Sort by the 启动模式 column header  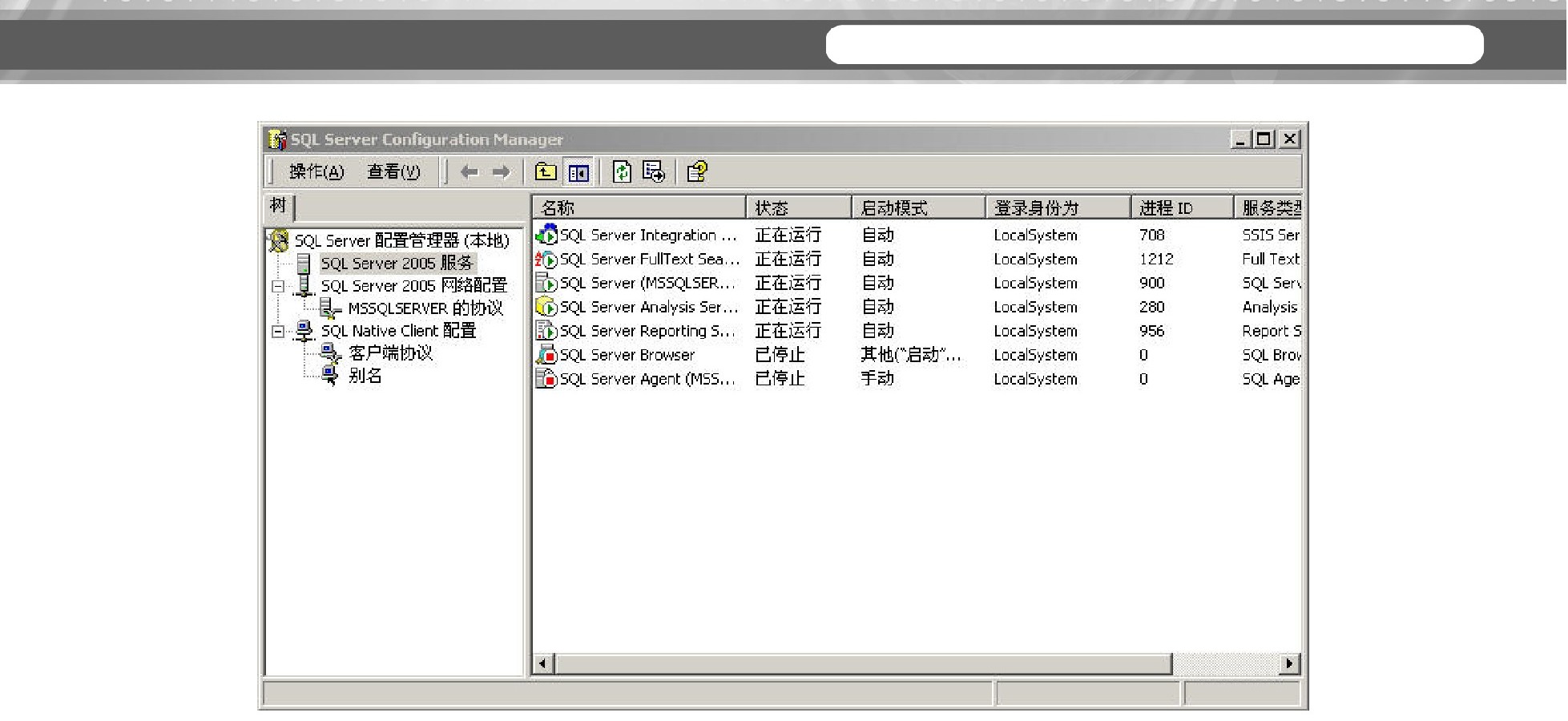click(918, 207)
